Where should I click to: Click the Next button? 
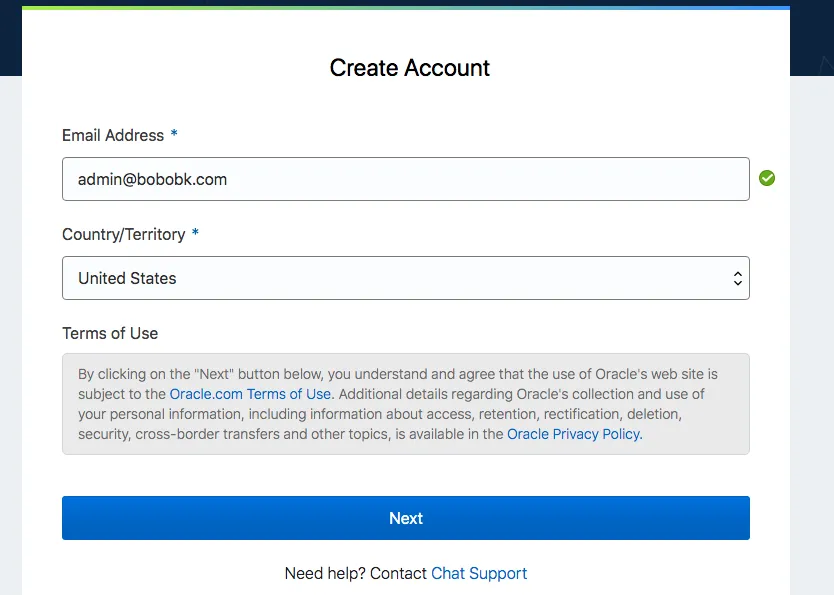(x=405, y=518)
